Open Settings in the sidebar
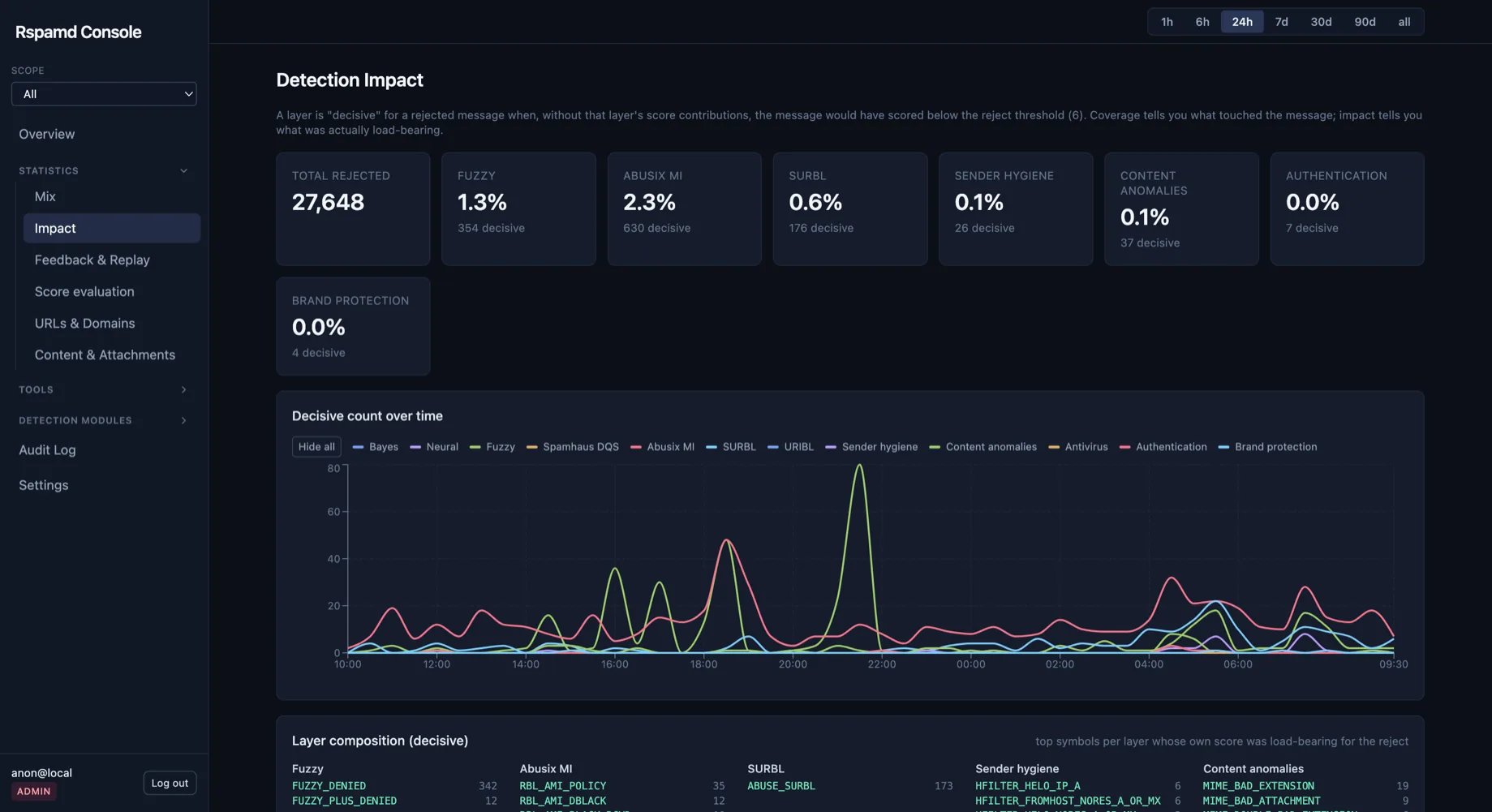 44,485
